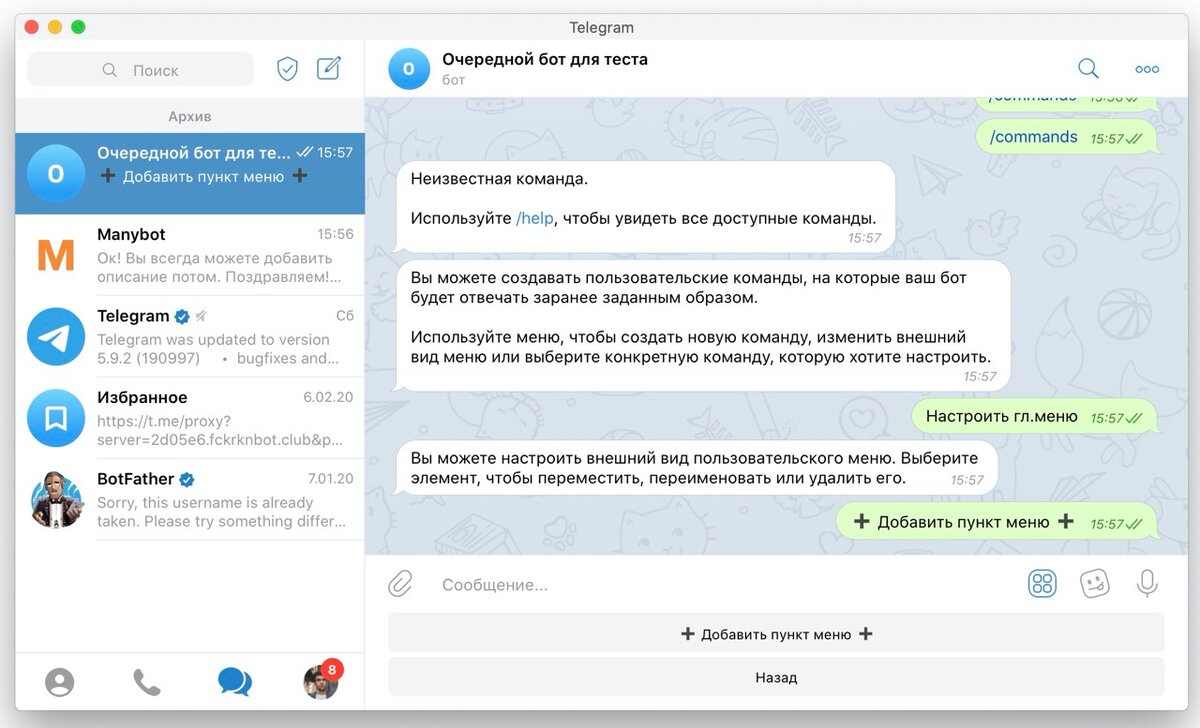Click the microphone voice message icon
Image resolution: width=1200 pixels, height=728 pixels.
[1147, 584]
